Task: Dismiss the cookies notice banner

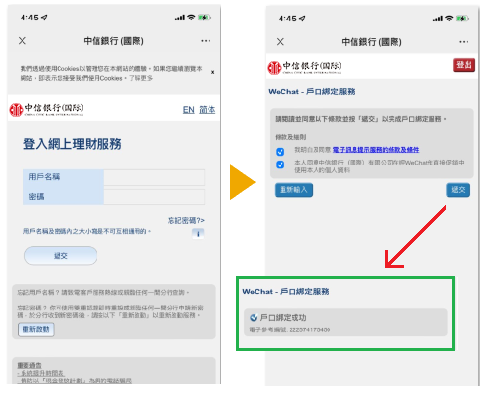Action: (x=212, y=72)
